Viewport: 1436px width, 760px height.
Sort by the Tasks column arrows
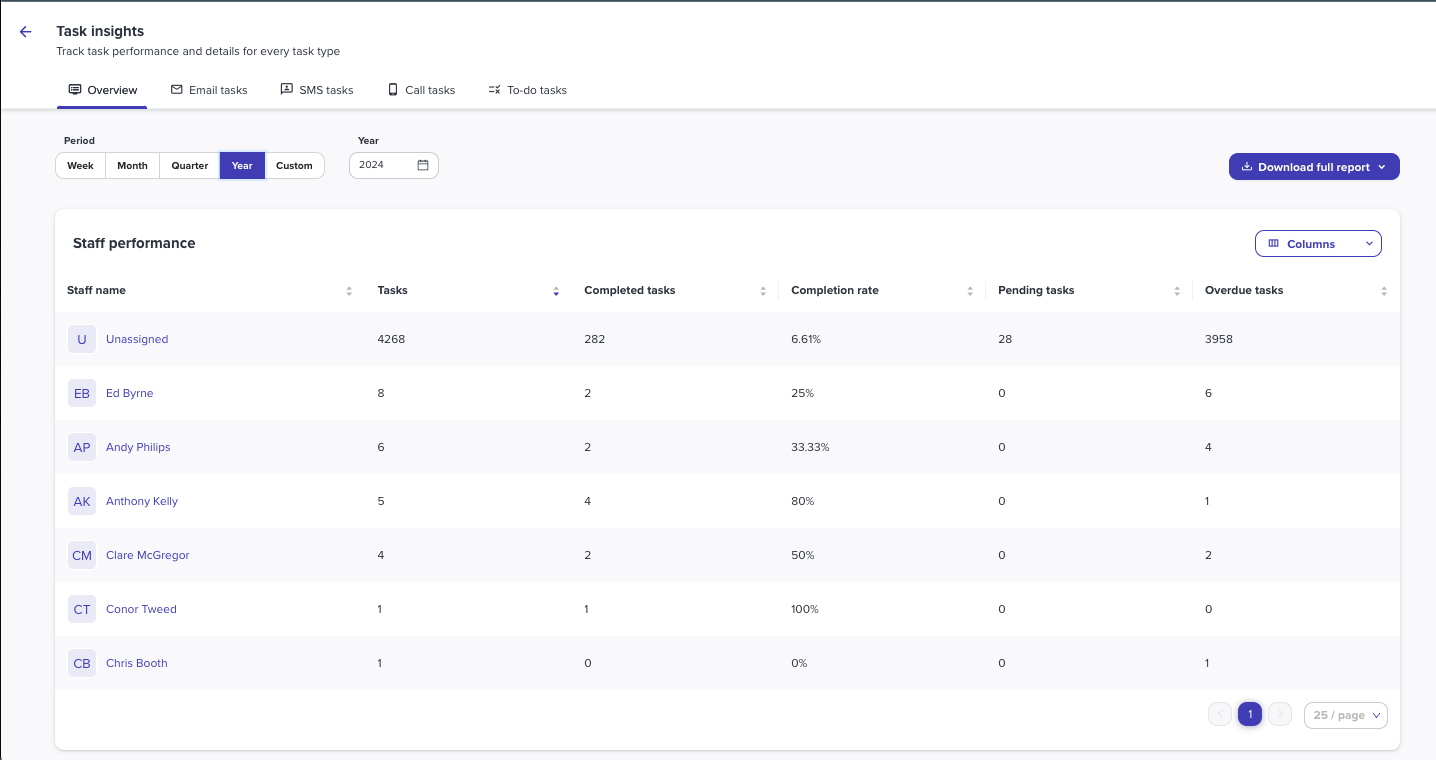click(x=556, y=291)
